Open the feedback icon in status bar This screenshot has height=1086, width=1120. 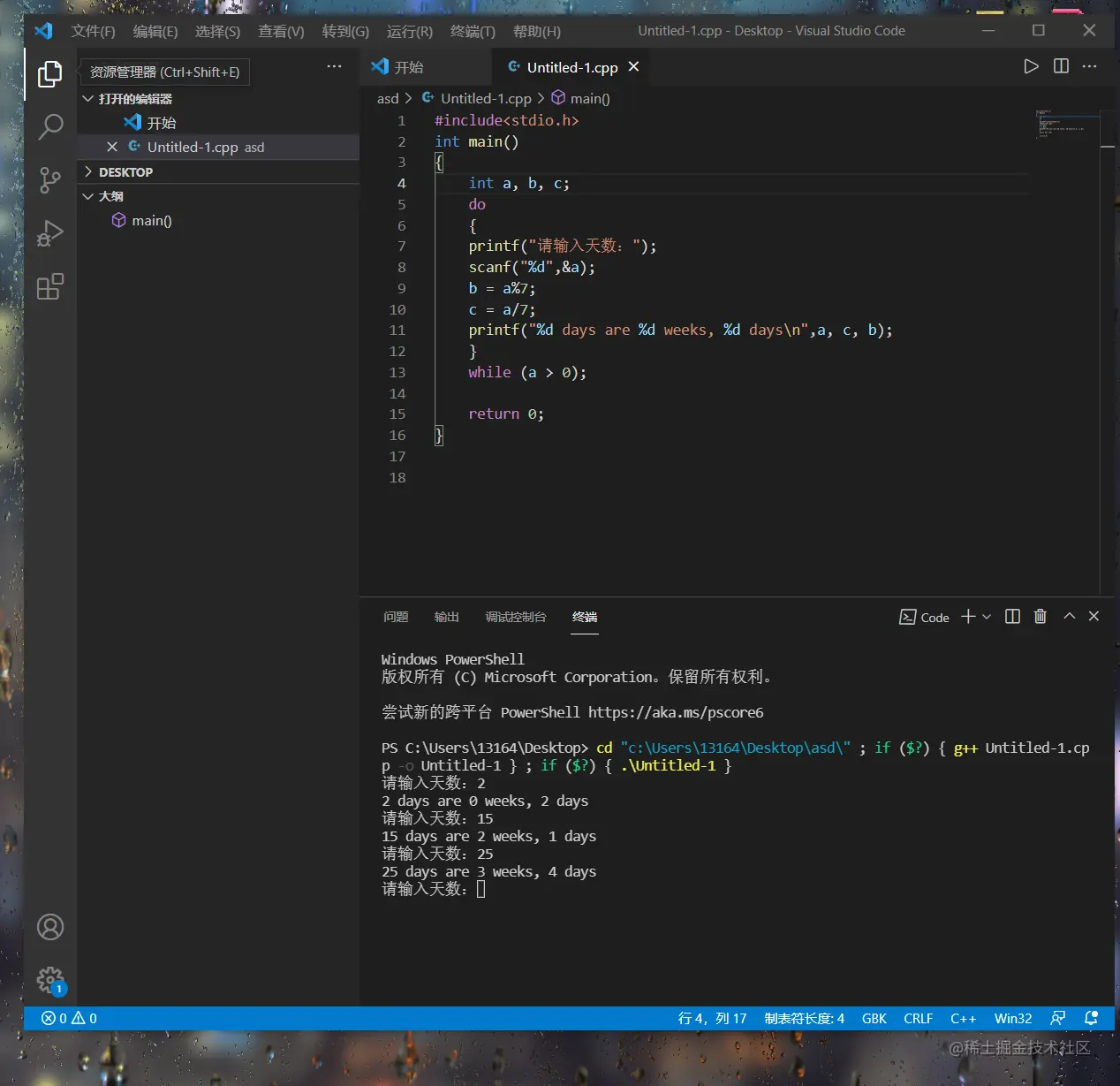[x=1058, y=1019]
